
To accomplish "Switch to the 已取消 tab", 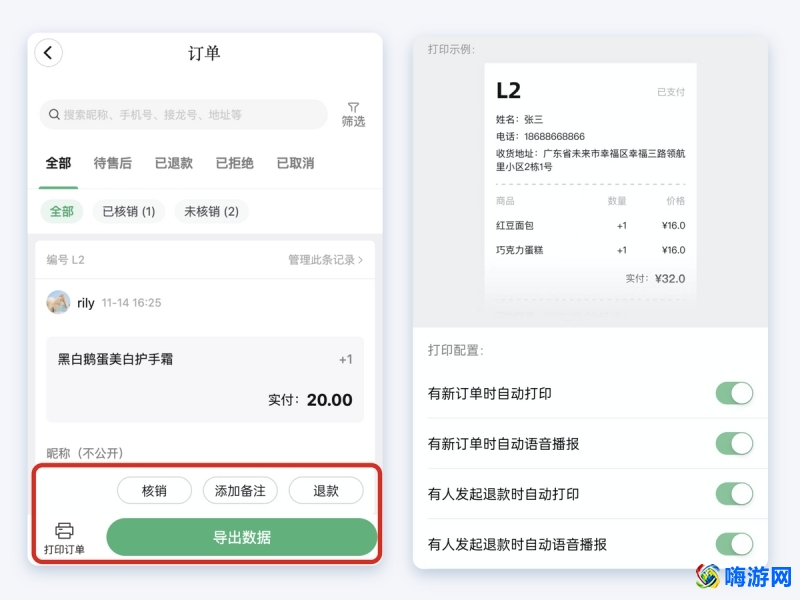I will [x=295, y=163].
